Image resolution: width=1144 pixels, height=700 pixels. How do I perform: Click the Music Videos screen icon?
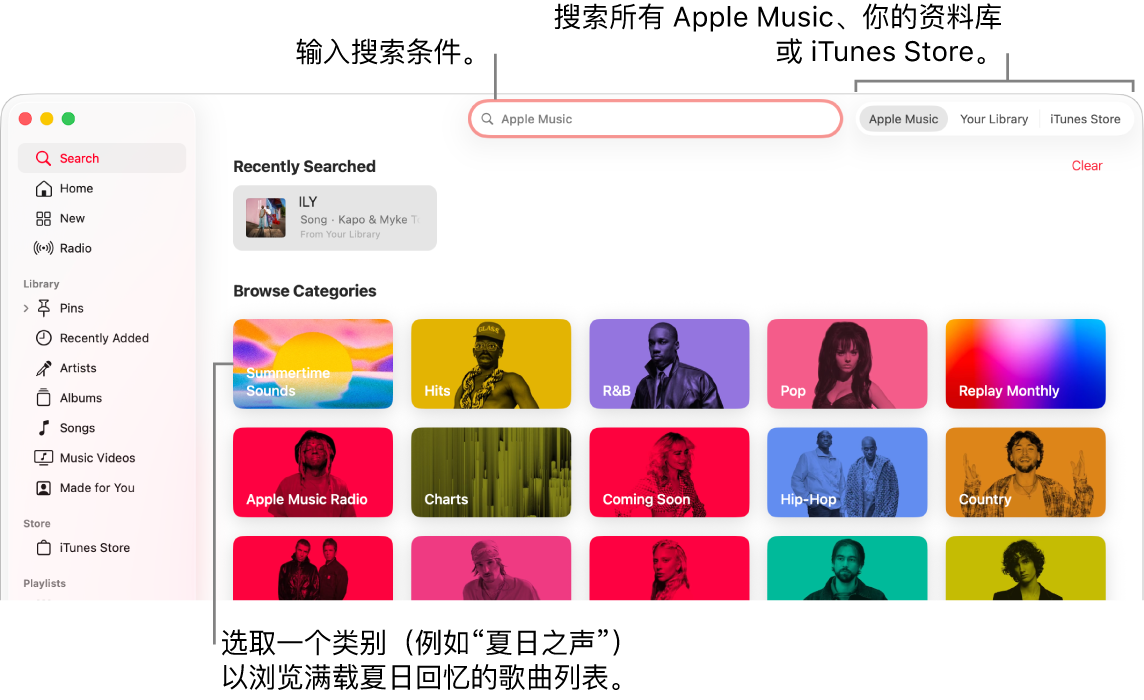[44, 458]
